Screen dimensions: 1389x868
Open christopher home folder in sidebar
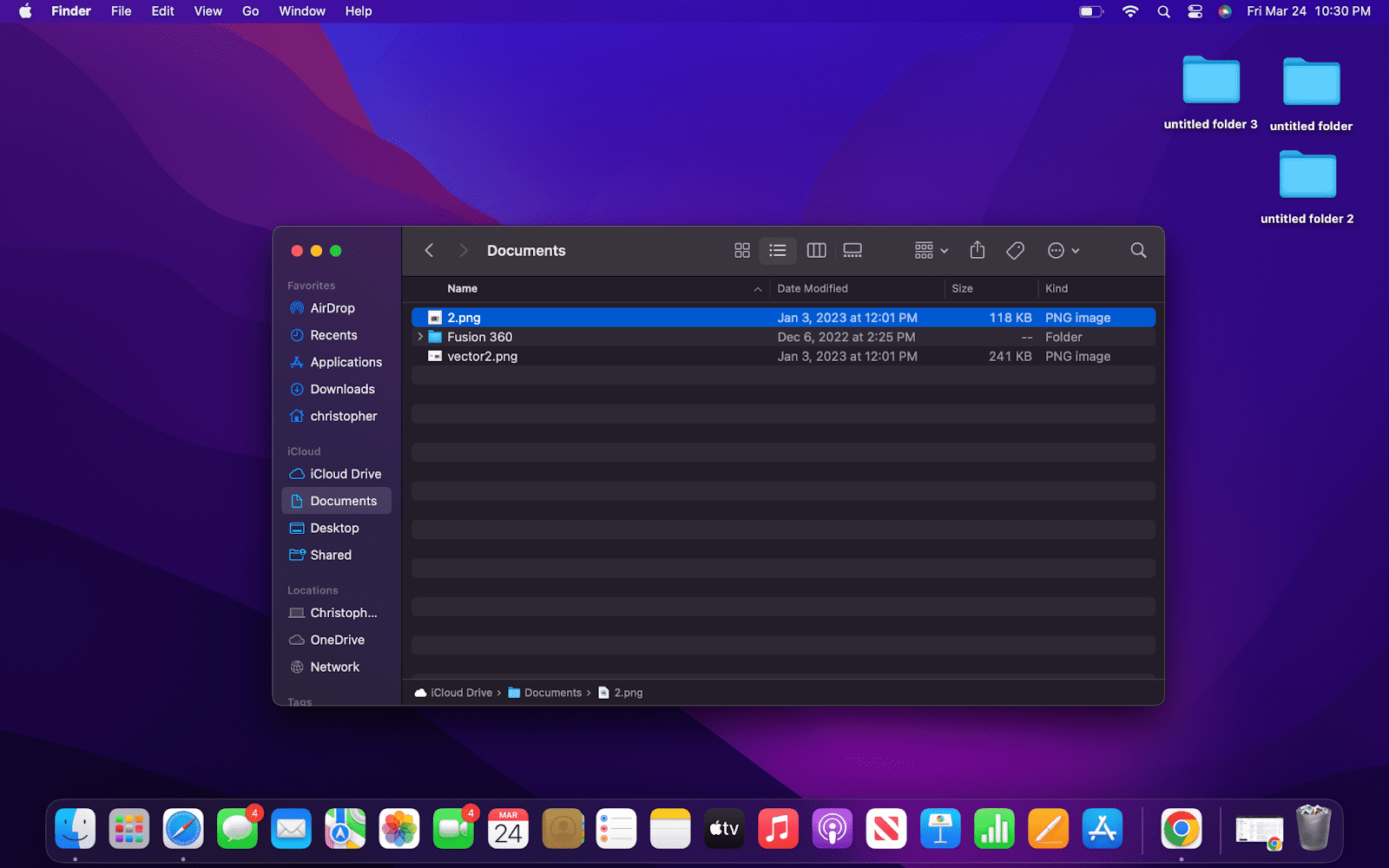pos(336,416)
